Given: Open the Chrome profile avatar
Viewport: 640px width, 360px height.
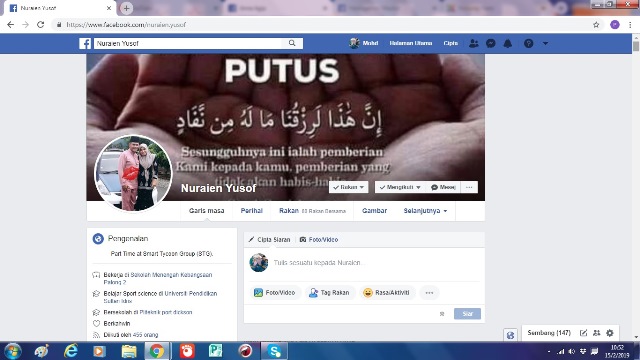Looking at the screenshot, I should [x=615, y=25].
